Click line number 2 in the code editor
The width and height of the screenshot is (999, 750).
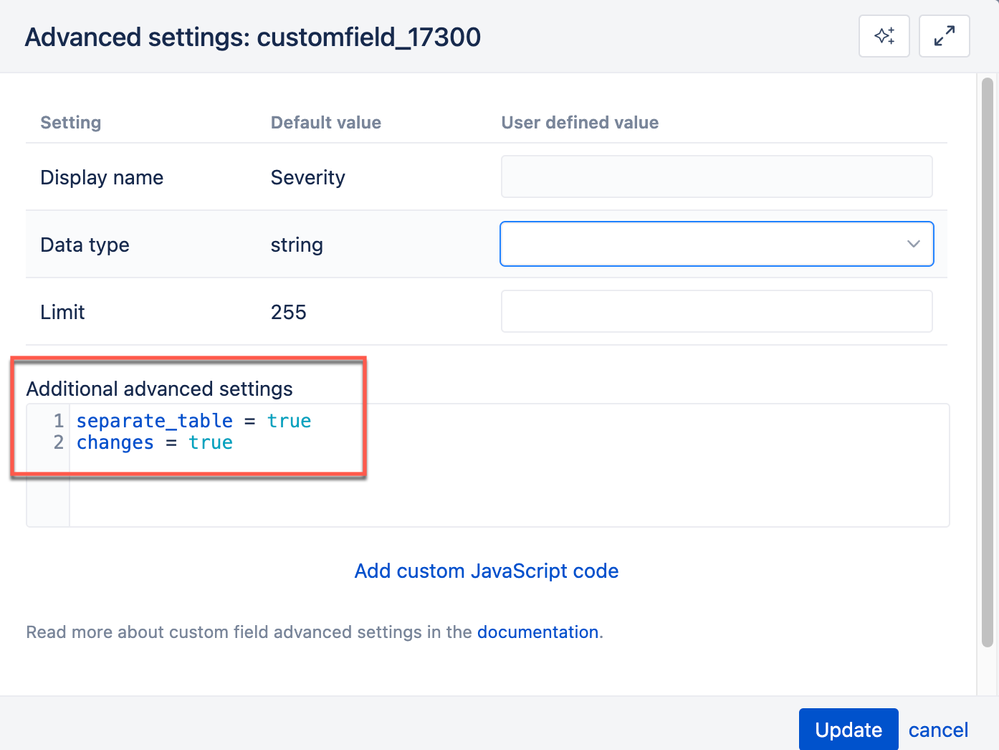click(58, 442)
